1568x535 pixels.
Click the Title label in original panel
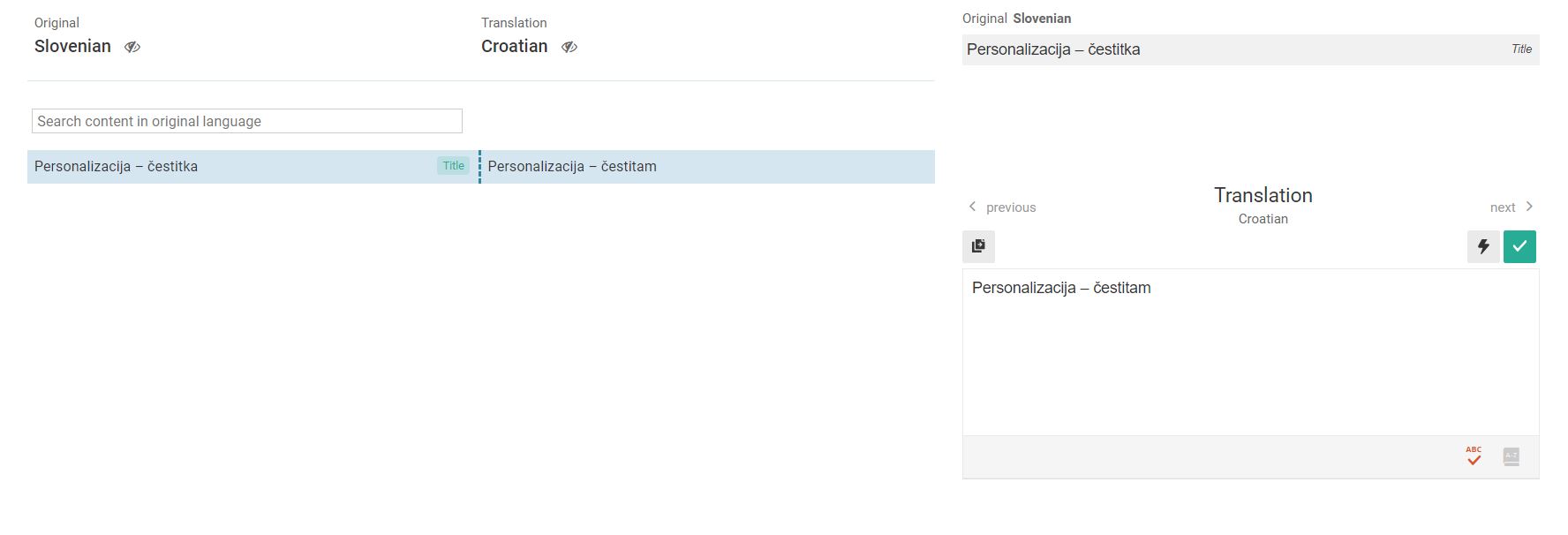coord(1521,49)
